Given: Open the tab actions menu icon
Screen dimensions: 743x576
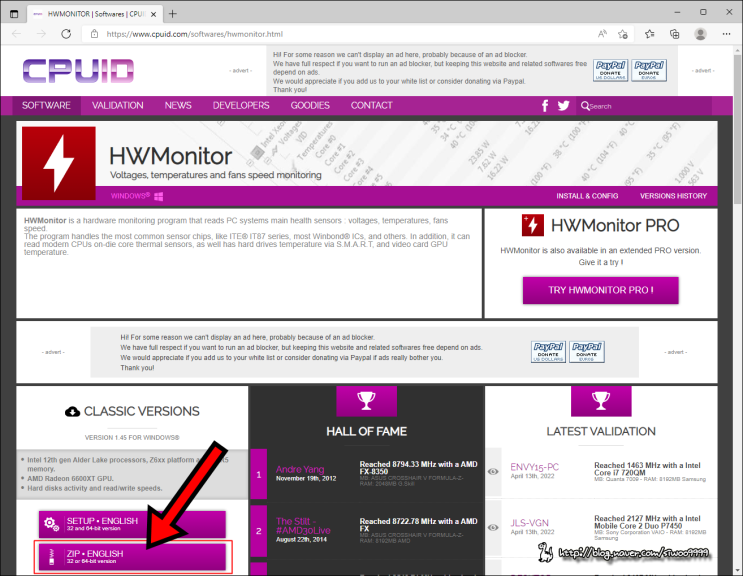Looking at the screenshot, I should coord(14,14).
